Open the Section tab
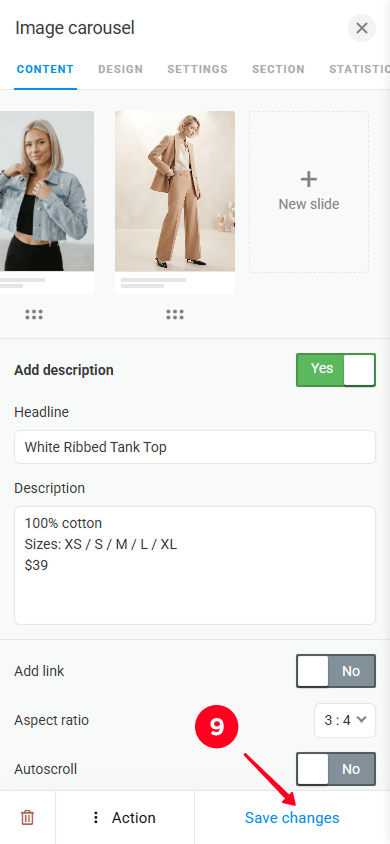The height and width of the screenshot is (844, 390). [278, 69]
